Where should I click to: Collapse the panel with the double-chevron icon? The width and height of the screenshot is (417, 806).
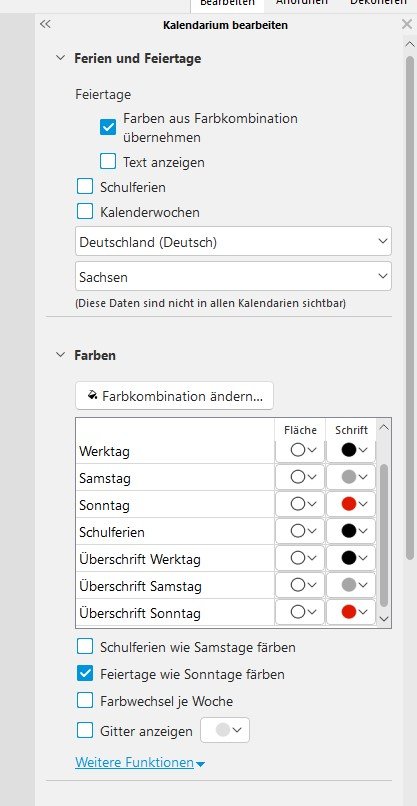(x=45, y=24)
